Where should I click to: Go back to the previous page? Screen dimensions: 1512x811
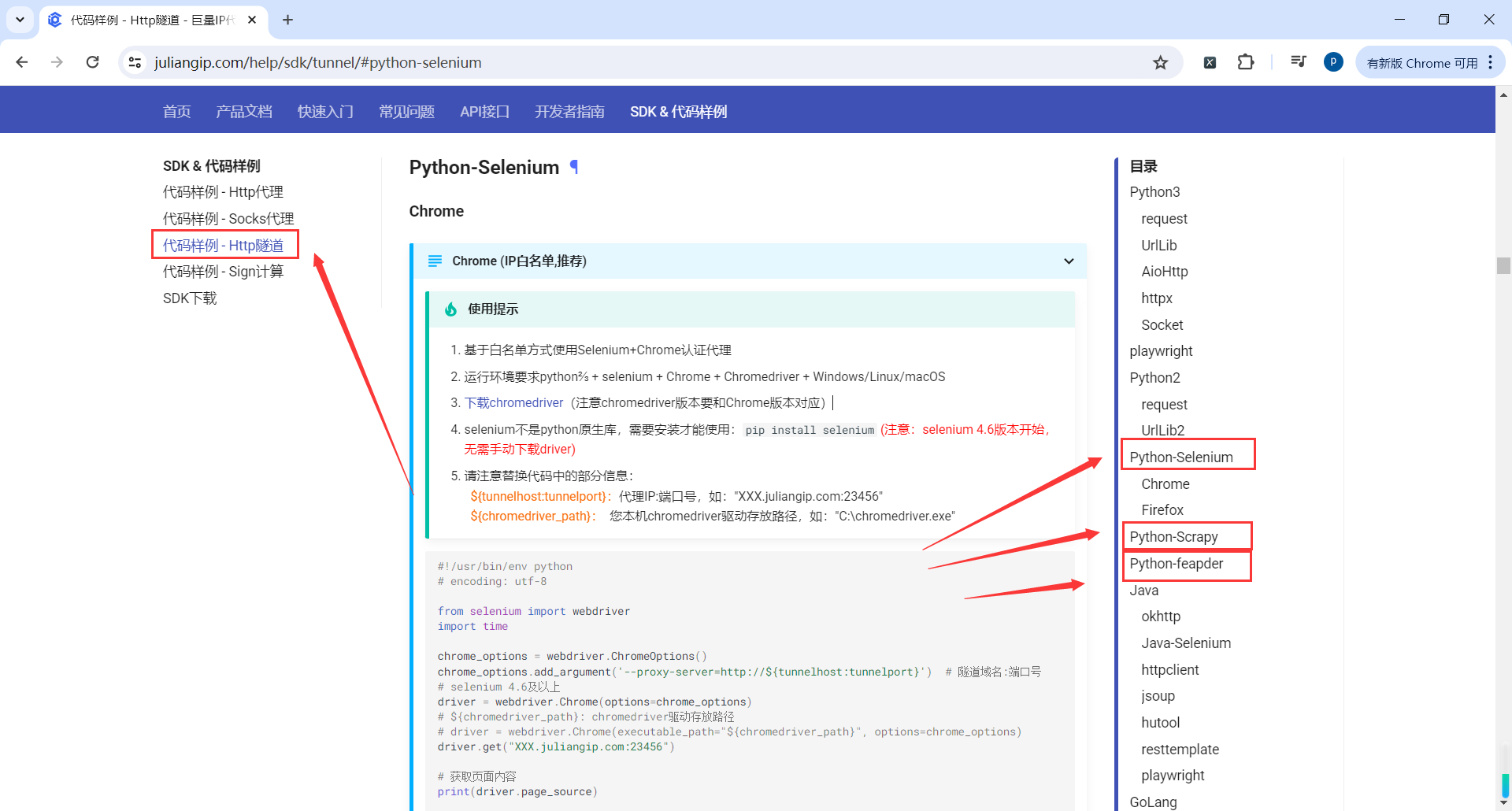pyautogui.click(x=22, y=62)
